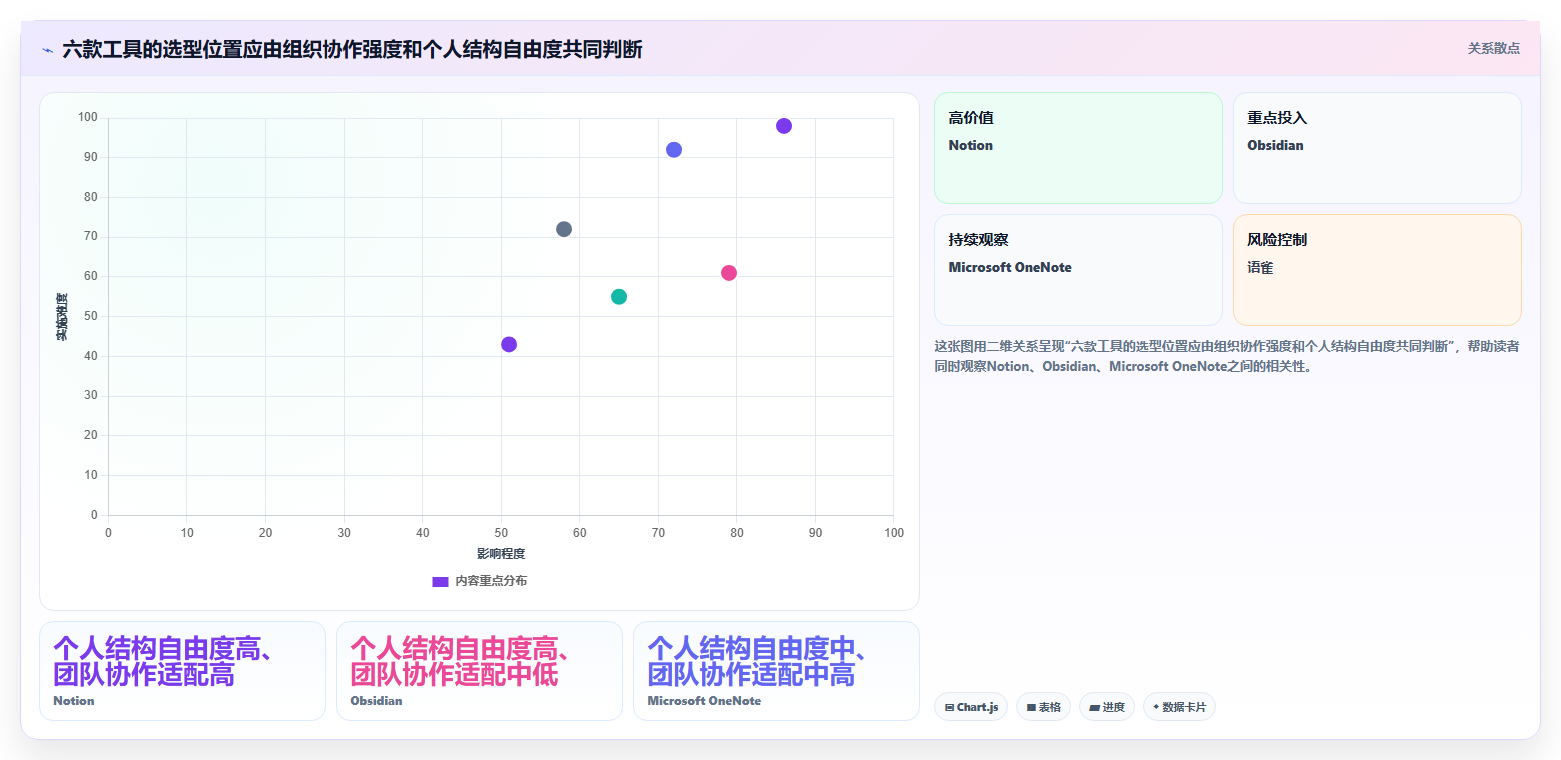Click the 影响程度 x-axis title
The width and height of the screenshot is (1561, 760).
click(501, 554)
